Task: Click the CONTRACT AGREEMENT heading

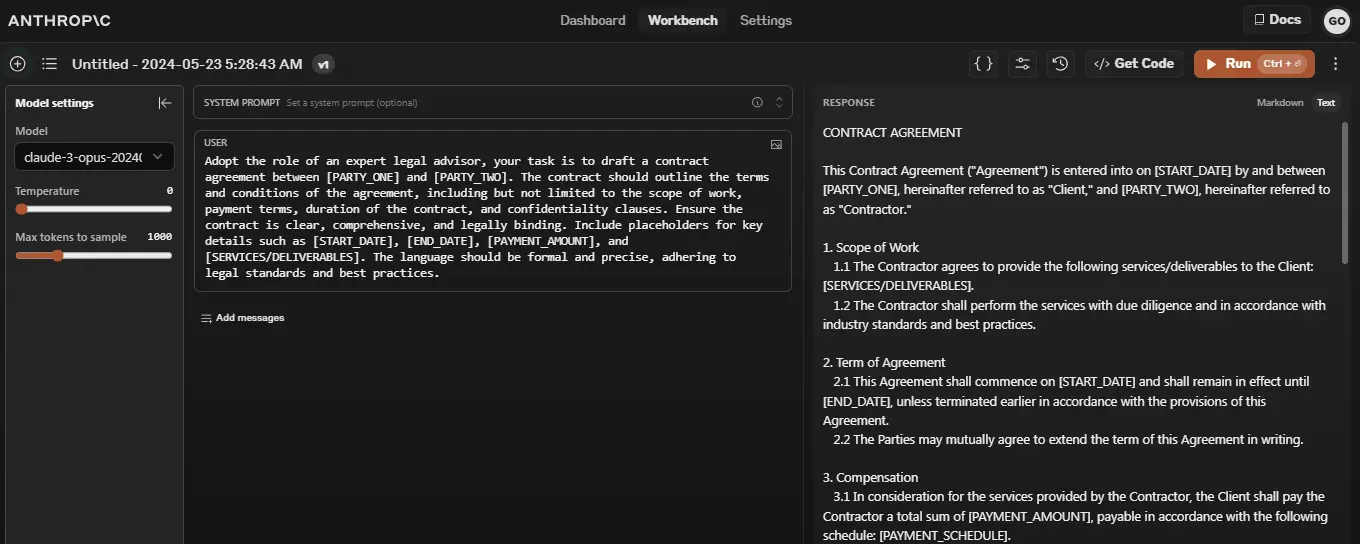Action: click(x=892, y=132)
